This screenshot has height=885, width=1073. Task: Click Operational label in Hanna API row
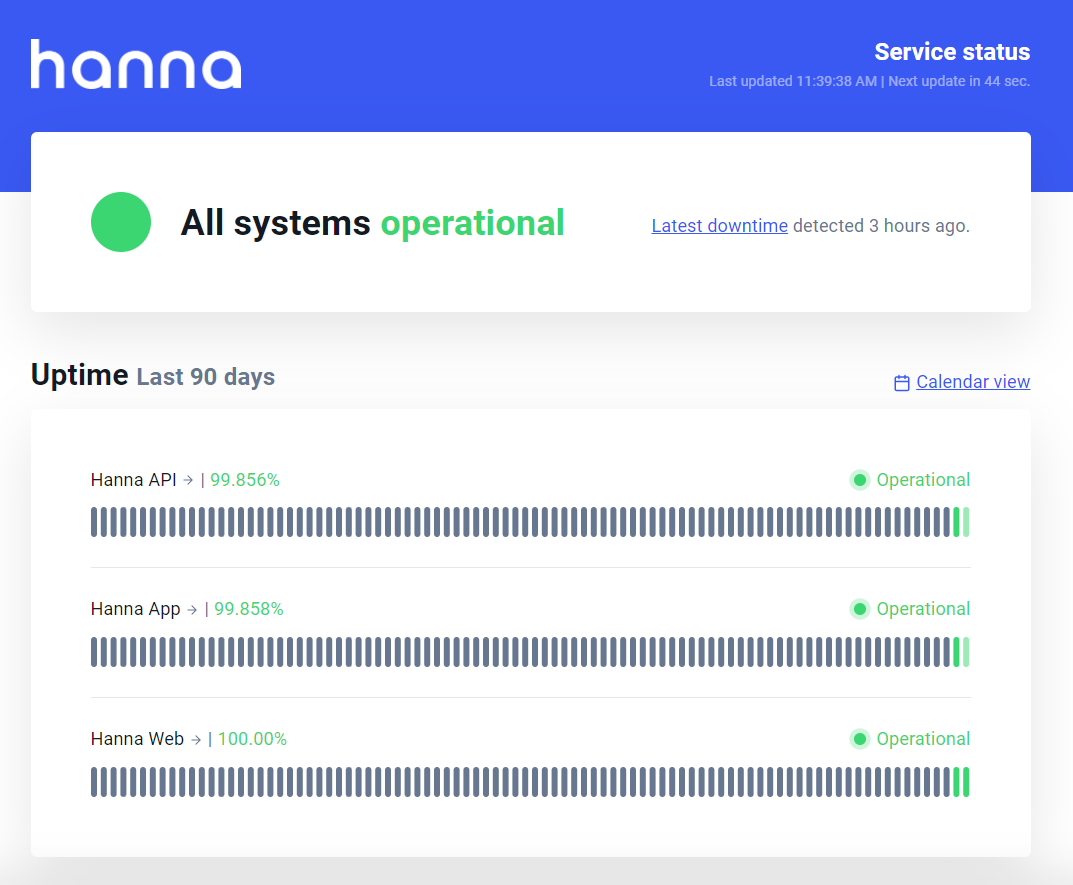(923, 480)
